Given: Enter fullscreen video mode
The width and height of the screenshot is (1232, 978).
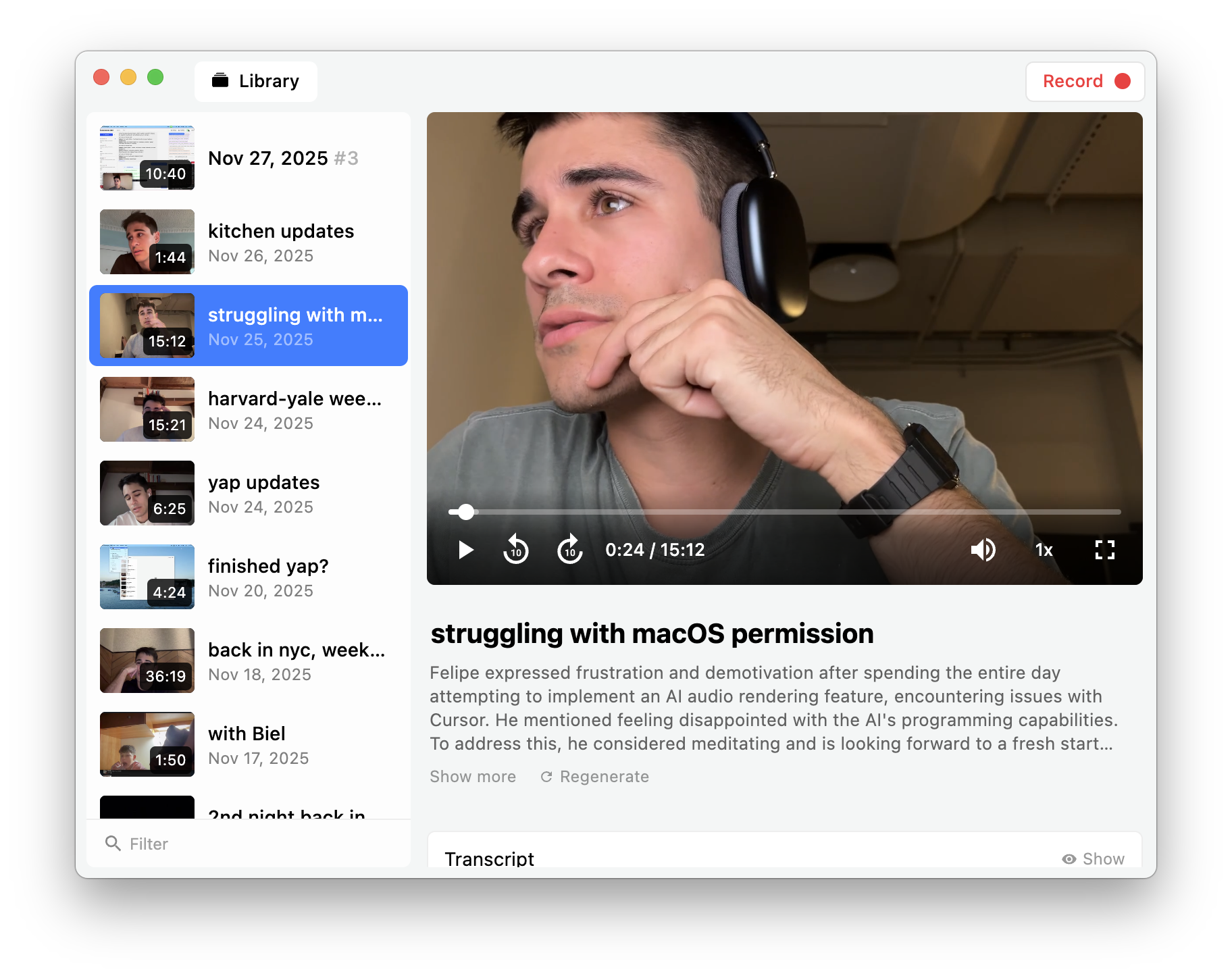Looking at the screenshot, I should click(x=1104, y=550).
